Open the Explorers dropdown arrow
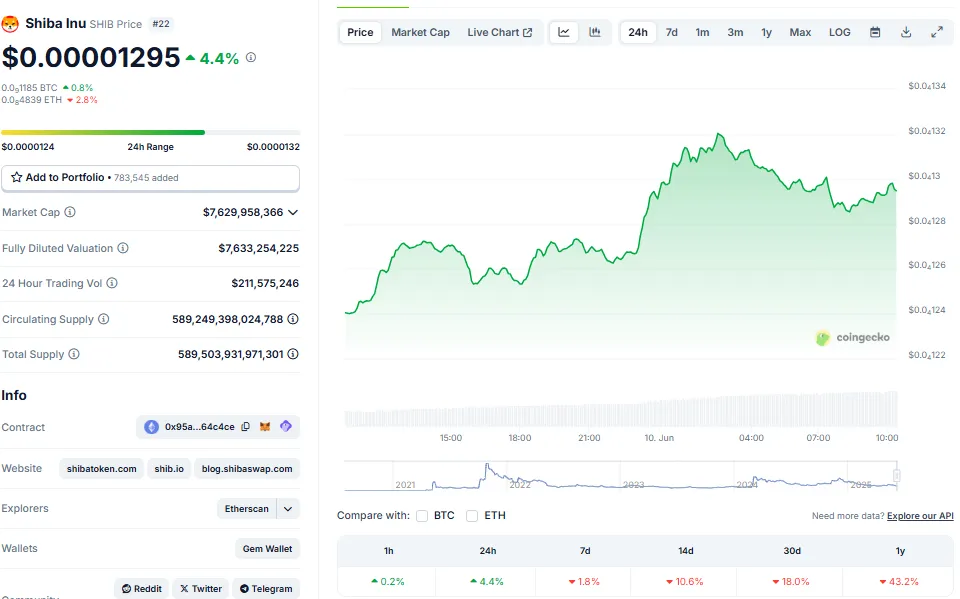The image size is (960, 599). click(x=288, y=509)
